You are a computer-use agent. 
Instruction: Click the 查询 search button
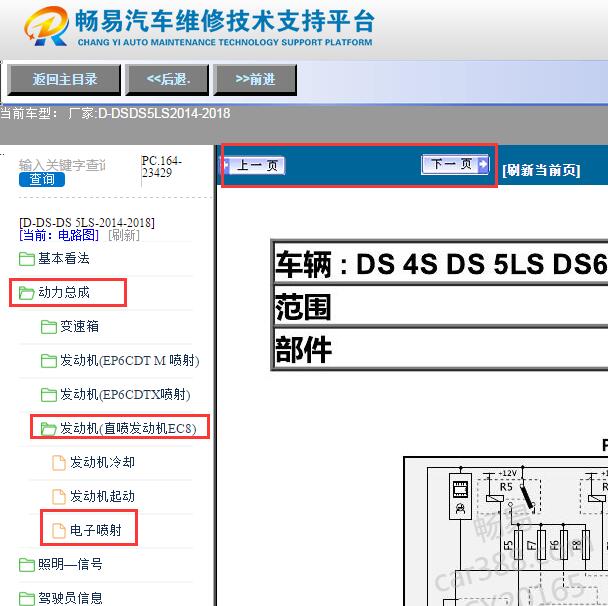42,179
